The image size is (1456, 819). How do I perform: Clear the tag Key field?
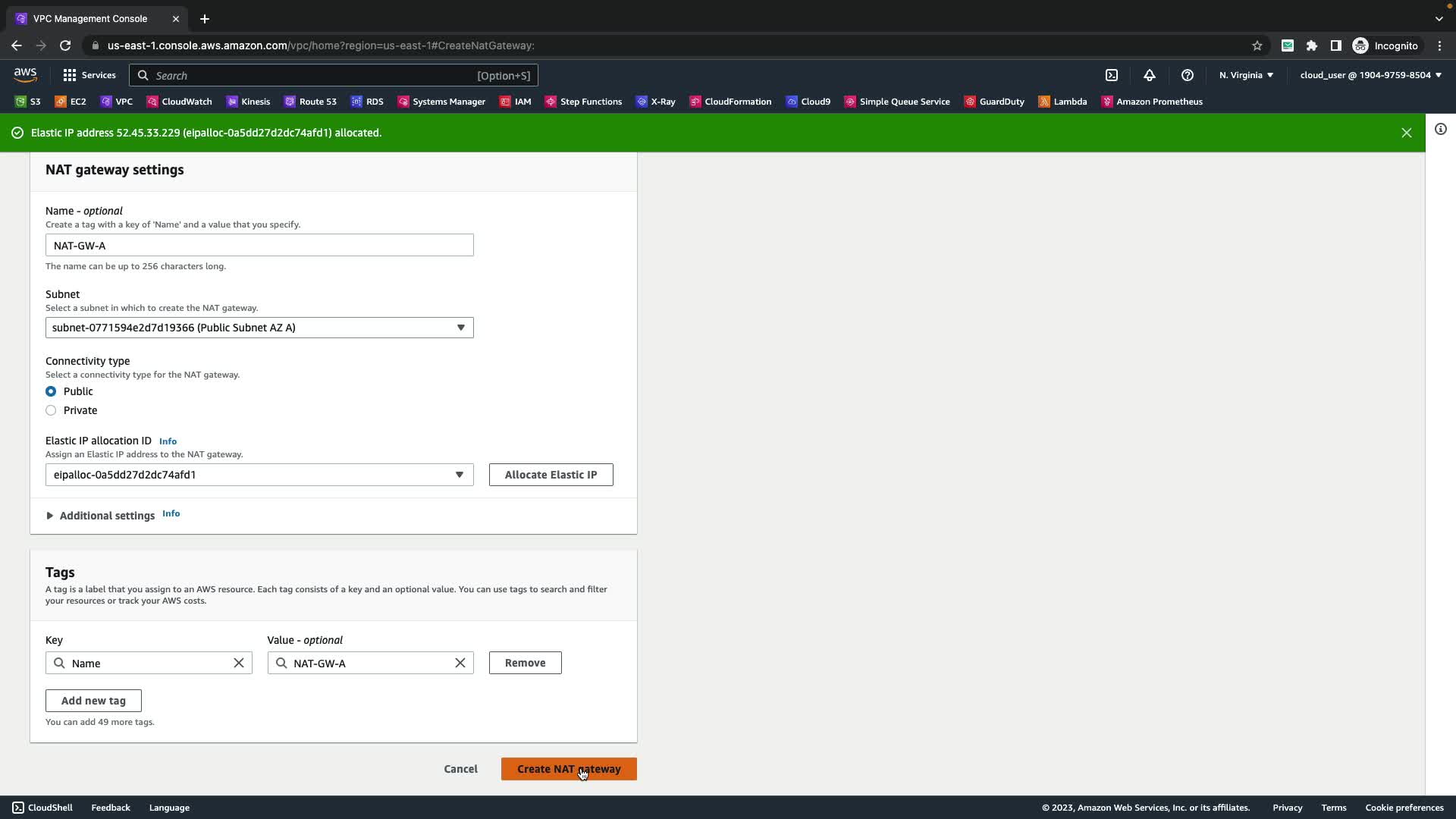(x=239, y=663)
